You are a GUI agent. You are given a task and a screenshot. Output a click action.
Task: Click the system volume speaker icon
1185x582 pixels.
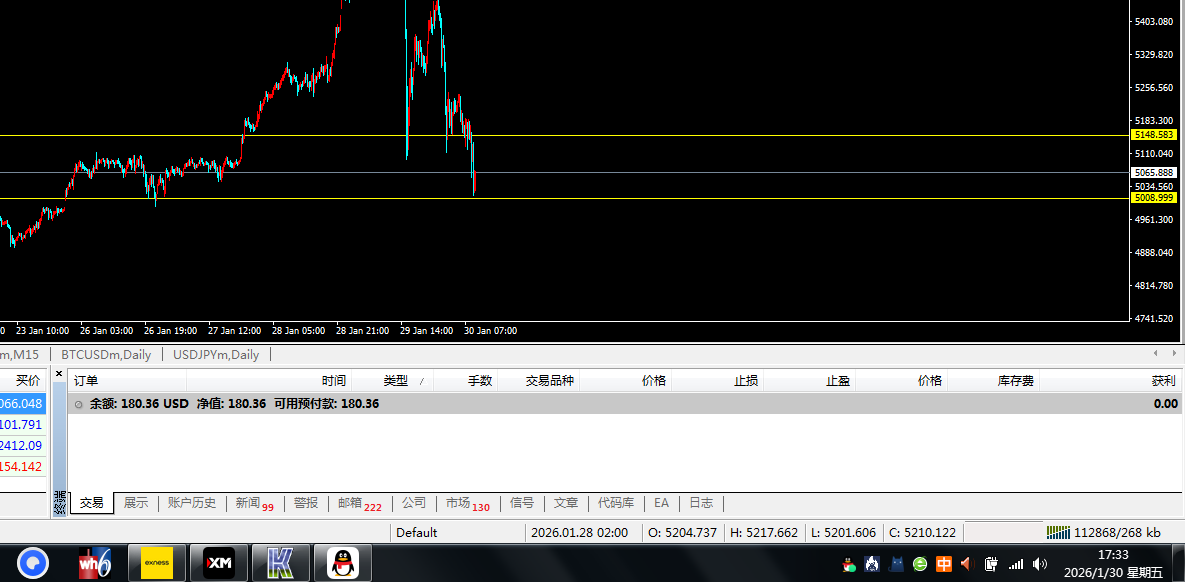[1039, 564]
